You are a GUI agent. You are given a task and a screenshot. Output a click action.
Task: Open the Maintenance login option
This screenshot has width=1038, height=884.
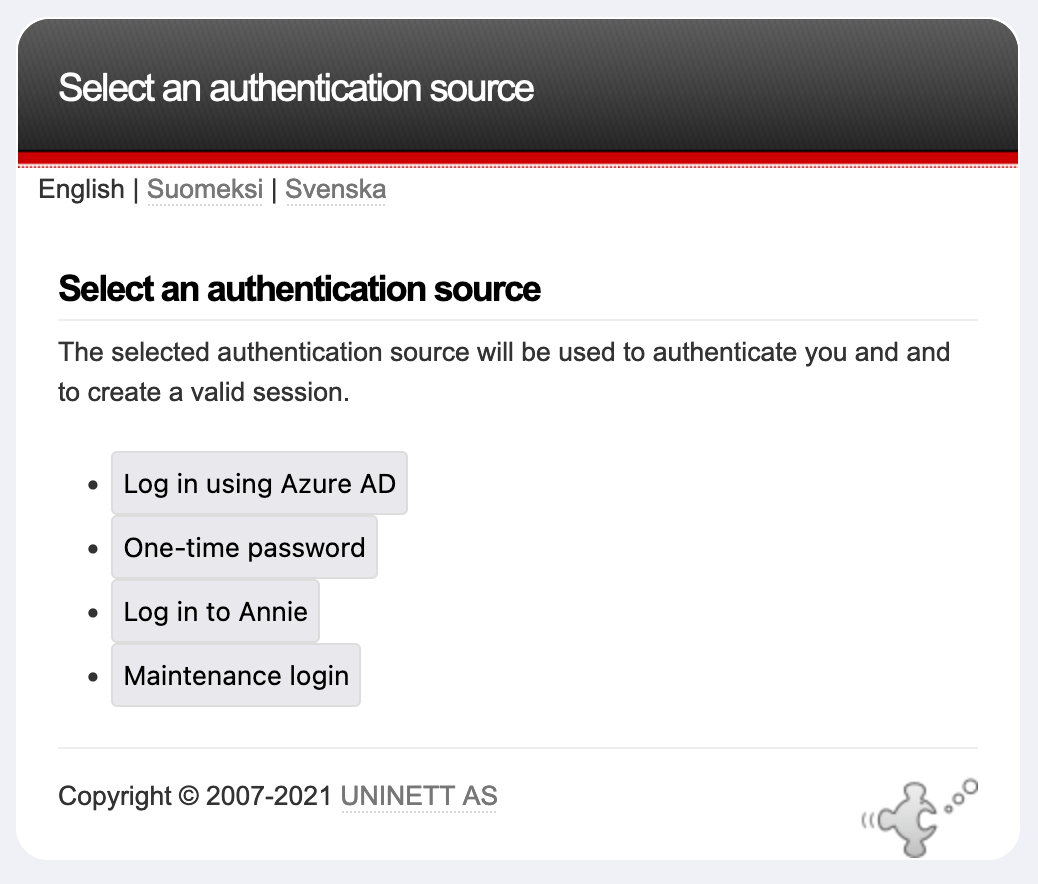pos(236,675)
